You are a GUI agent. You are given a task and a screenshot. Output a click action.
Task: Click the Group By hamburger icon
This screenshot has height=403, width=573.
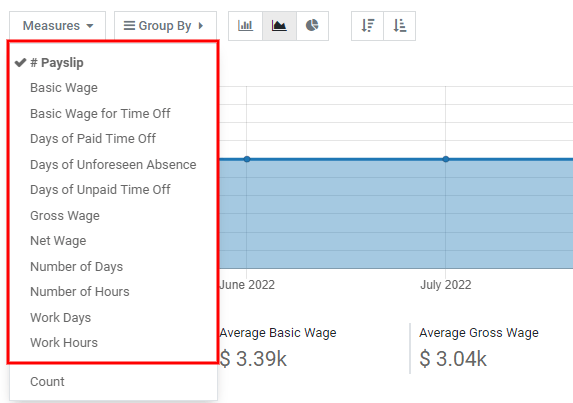(x=129, y=26)
